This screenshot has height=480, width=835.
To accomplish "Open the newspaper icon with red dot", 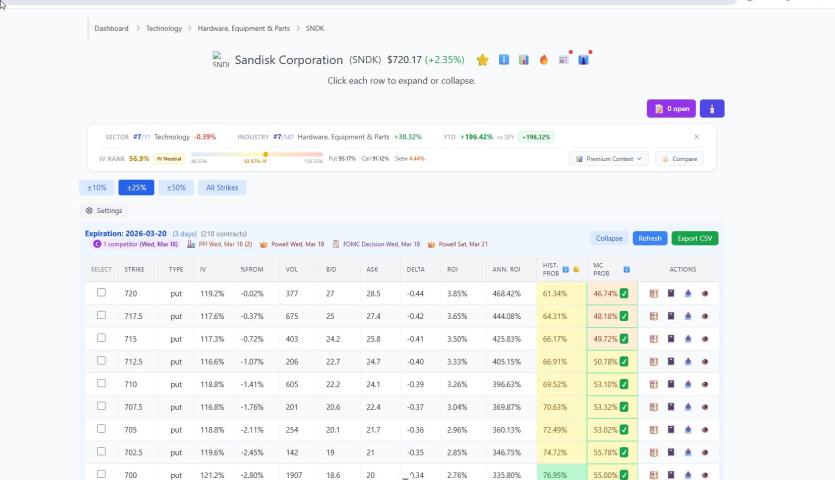I will (564, 60).
